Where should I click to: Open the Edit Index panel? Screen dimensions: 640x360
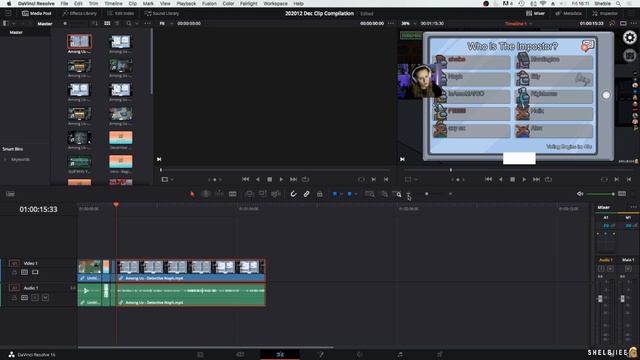tap(120, 13)
